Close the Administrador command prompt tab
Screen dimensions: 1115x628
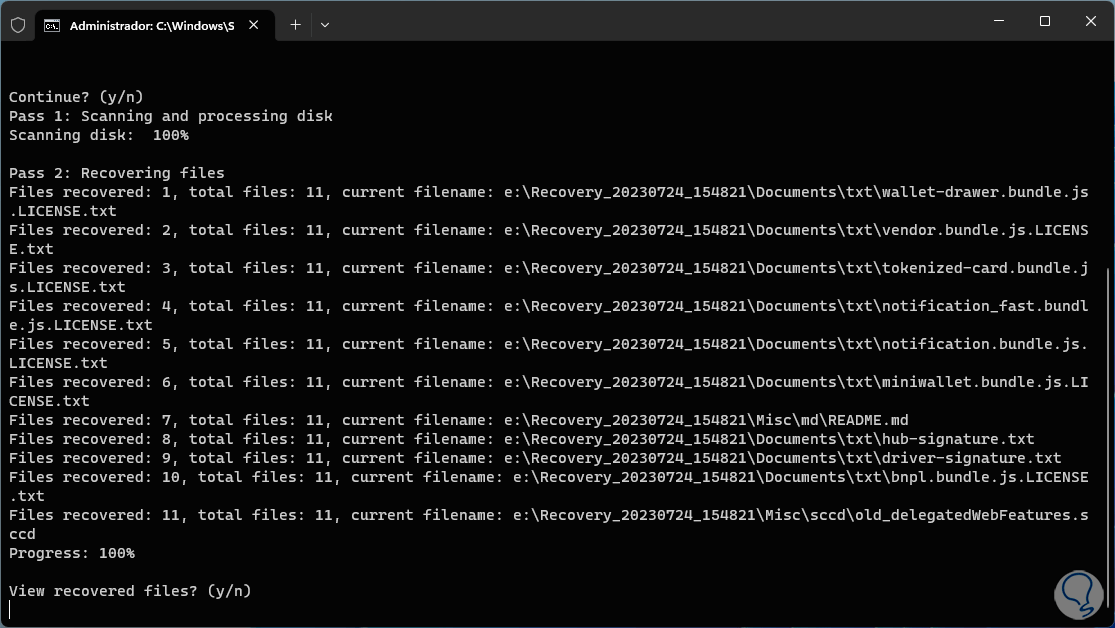[x=256, y=25]
